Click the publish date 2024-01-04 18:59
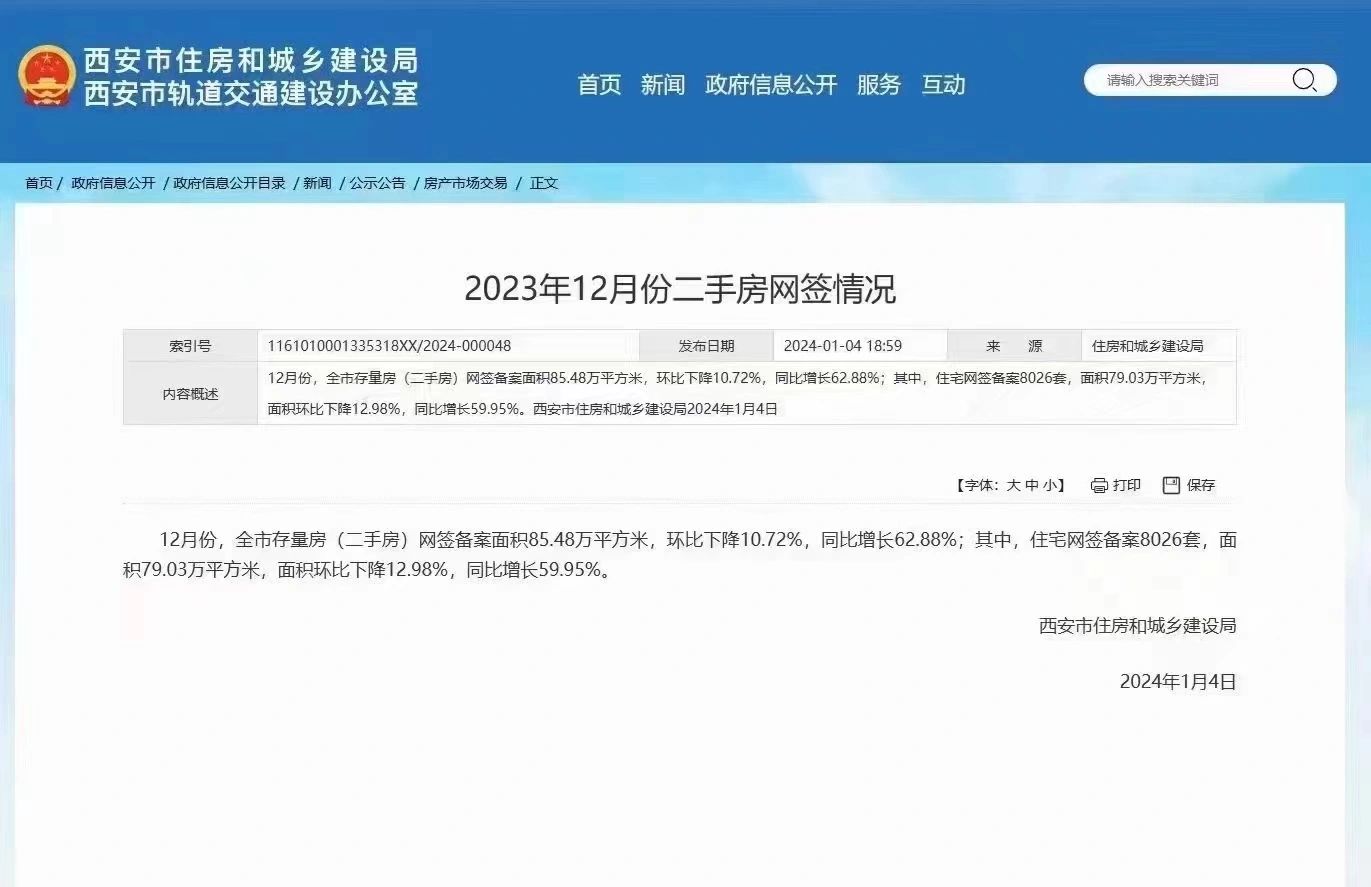 pyautogui.click(x=842, y=346)
